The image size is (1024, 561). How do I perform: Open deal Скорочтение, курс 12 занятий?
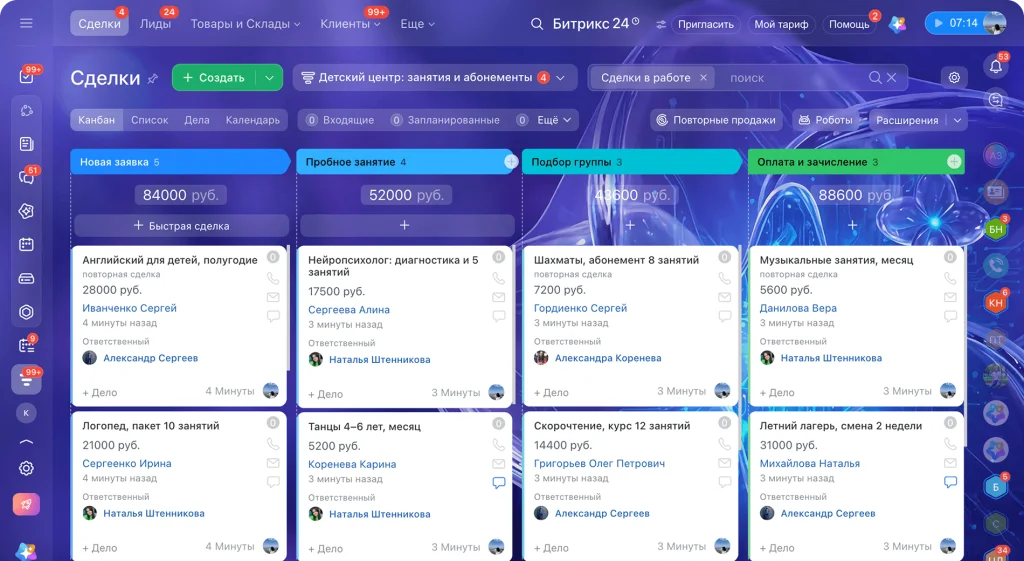(612, 426)
